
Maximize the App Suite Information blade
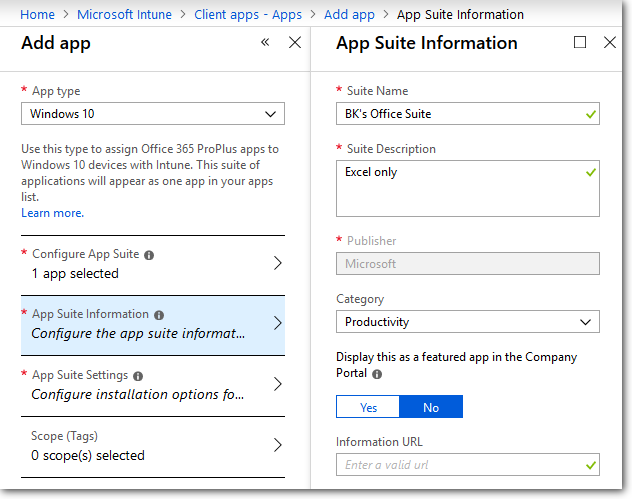pyautogui.click(x=580, y=43)
